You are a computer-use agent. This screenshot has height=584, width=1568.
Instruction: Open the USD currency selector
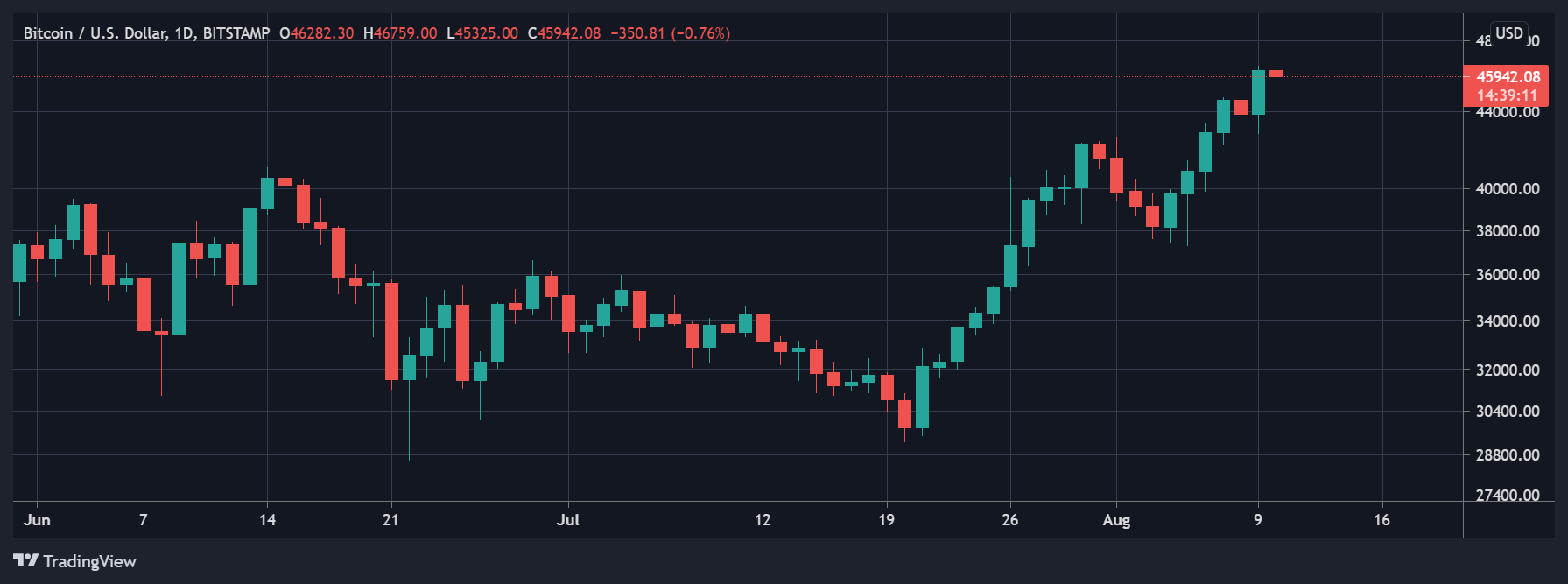[x=1509, y=33]
